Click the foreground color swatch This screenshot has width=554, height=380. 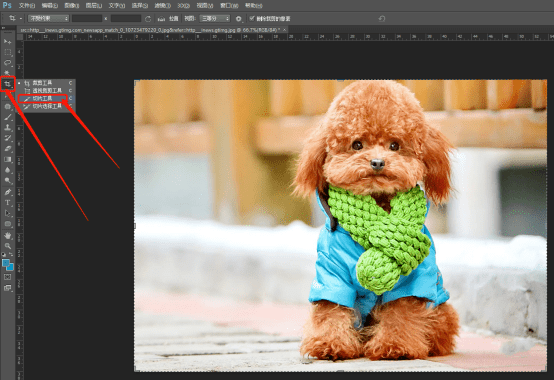(x=6, y=263)
